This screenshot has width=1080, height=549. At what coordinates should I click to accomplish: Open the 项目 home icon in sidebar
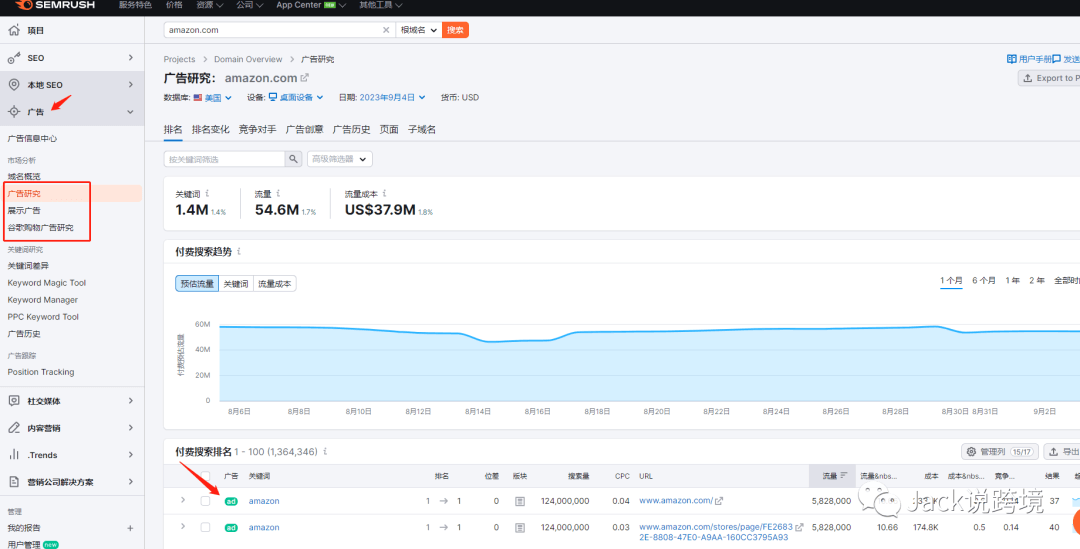click(14, 30)
